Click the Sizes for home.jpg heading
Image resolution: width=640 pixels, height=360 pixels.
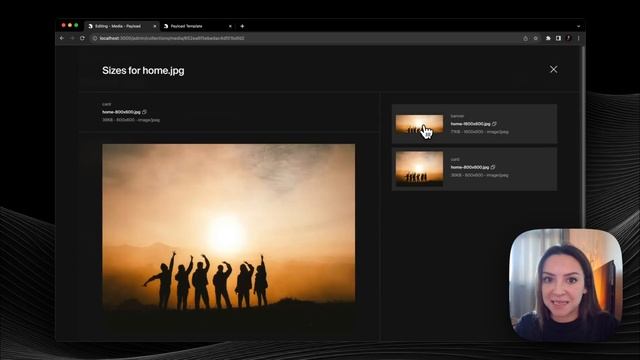pyautogui.click(x=143, y=71)
